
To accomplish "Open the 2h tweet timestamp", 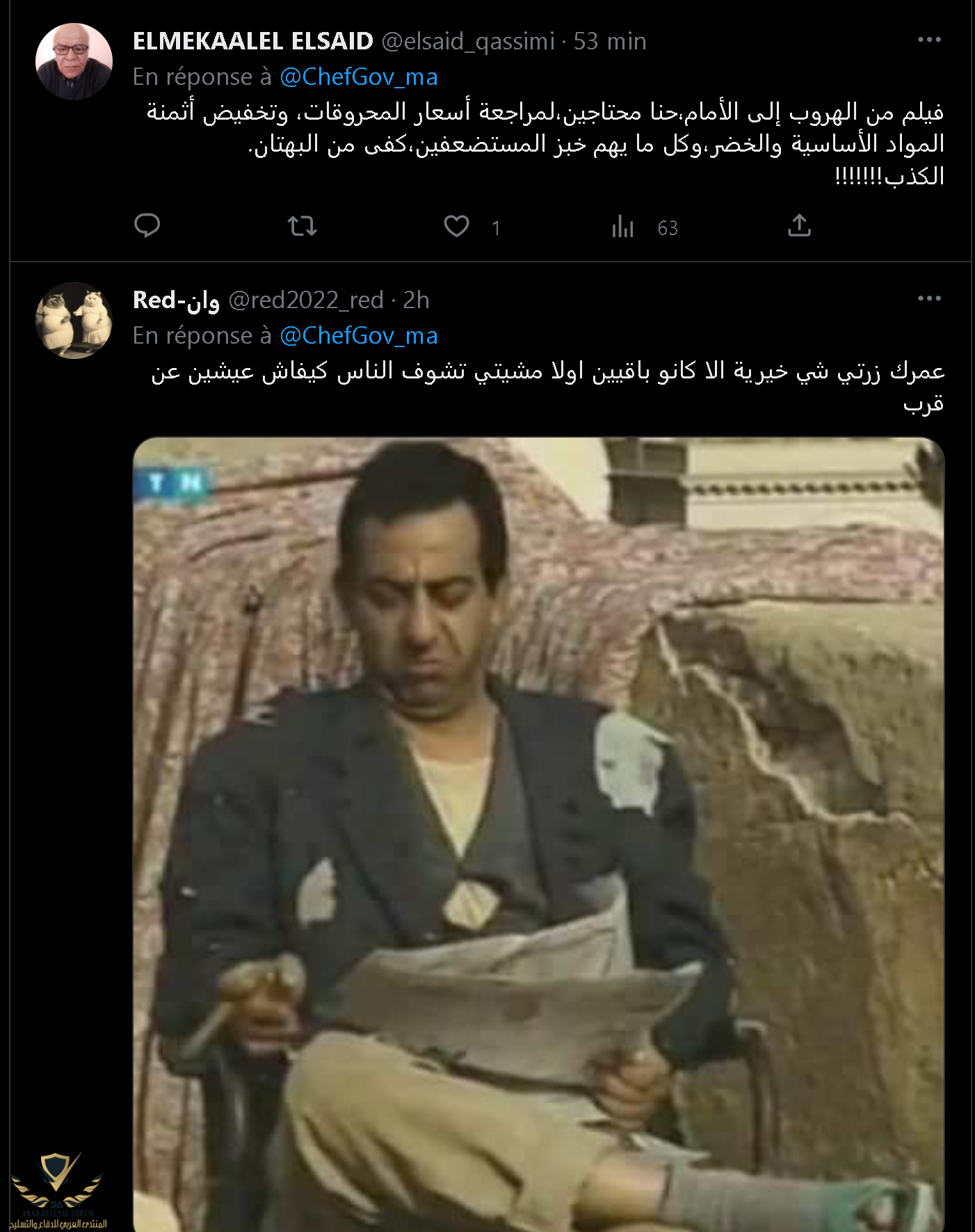I will pyautogui.click(x=417, y=300).
